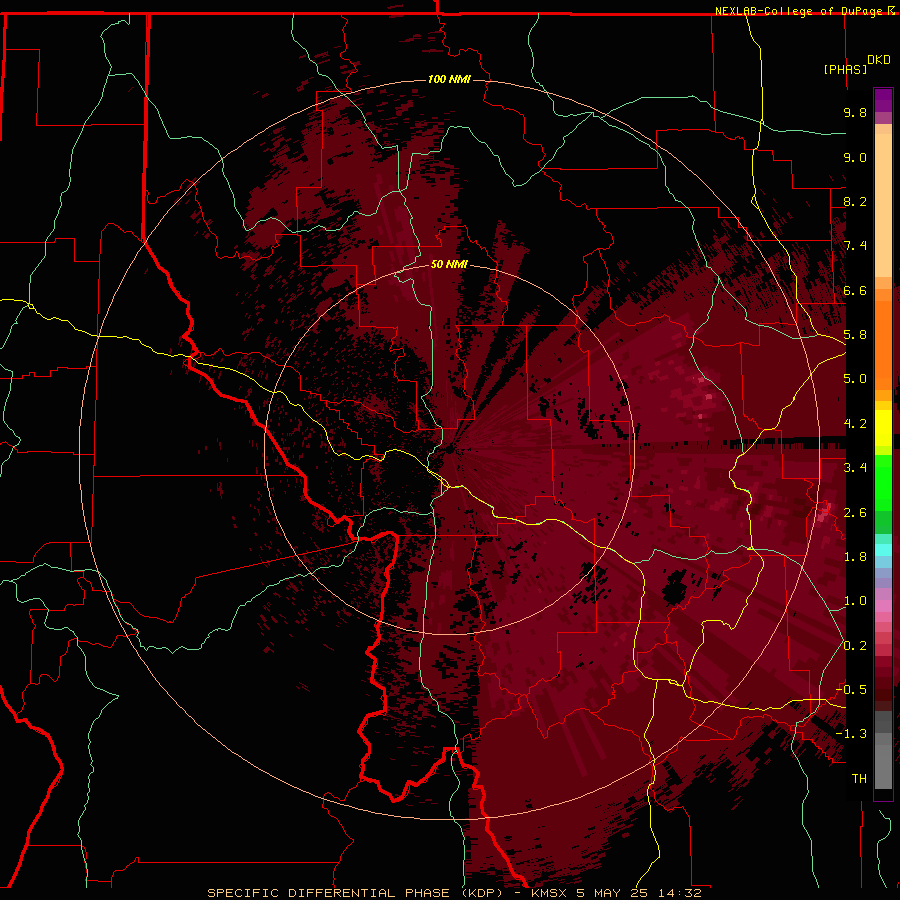Click the purple top segment of color bar
This screenshot has height=900, width=900.
point(883,100)
